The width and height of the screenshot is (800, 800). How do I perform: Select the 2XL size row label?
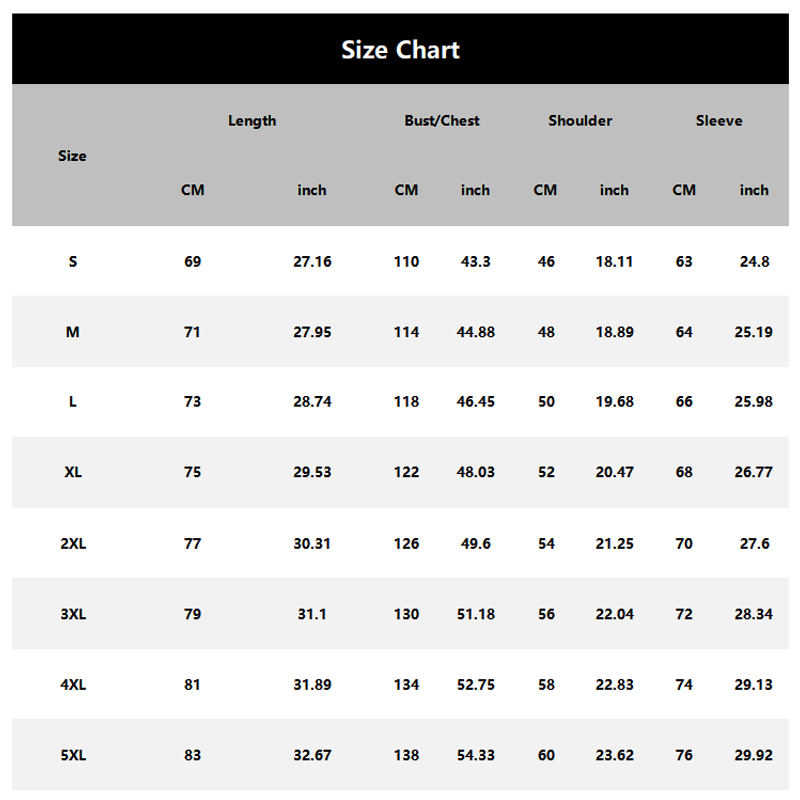click(72, 544)
